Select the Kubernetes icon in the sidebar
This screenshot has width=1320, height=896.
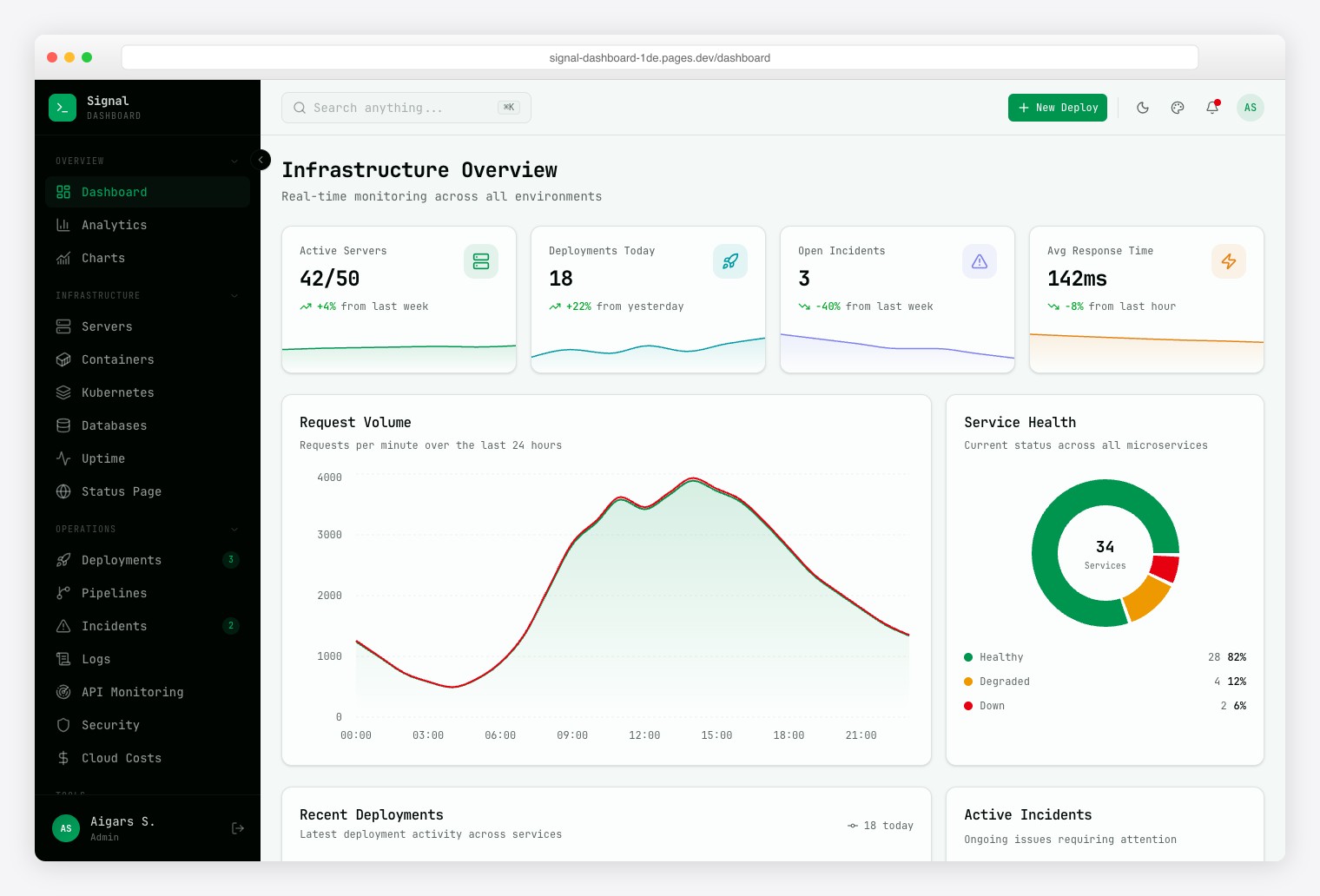click(63, 392)
